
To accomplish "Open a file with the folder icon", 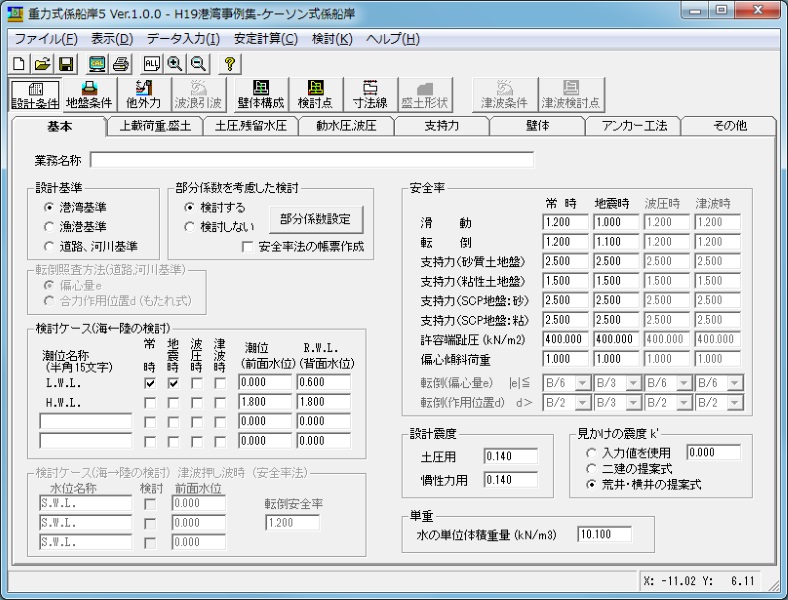I will click(42, 64).
